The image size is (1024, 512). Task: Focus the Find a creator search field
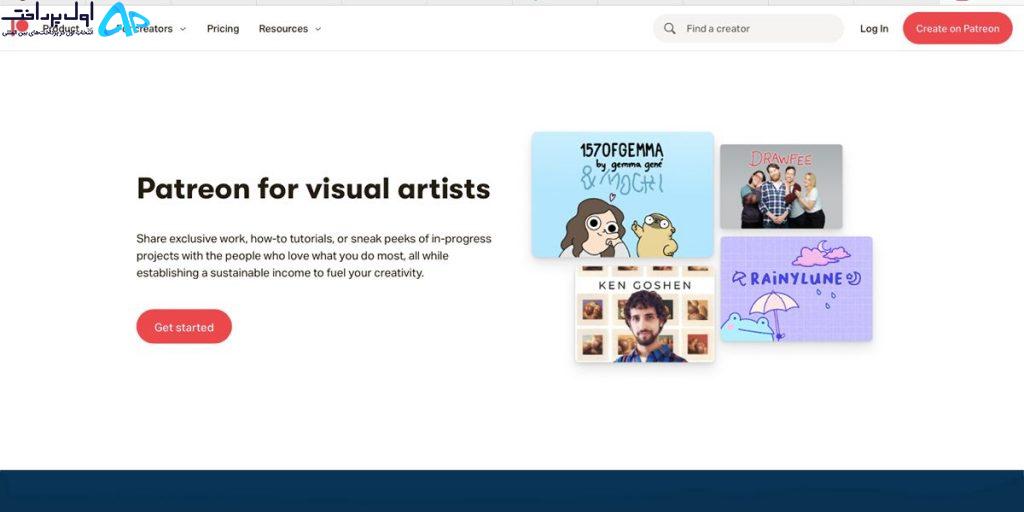748,29
